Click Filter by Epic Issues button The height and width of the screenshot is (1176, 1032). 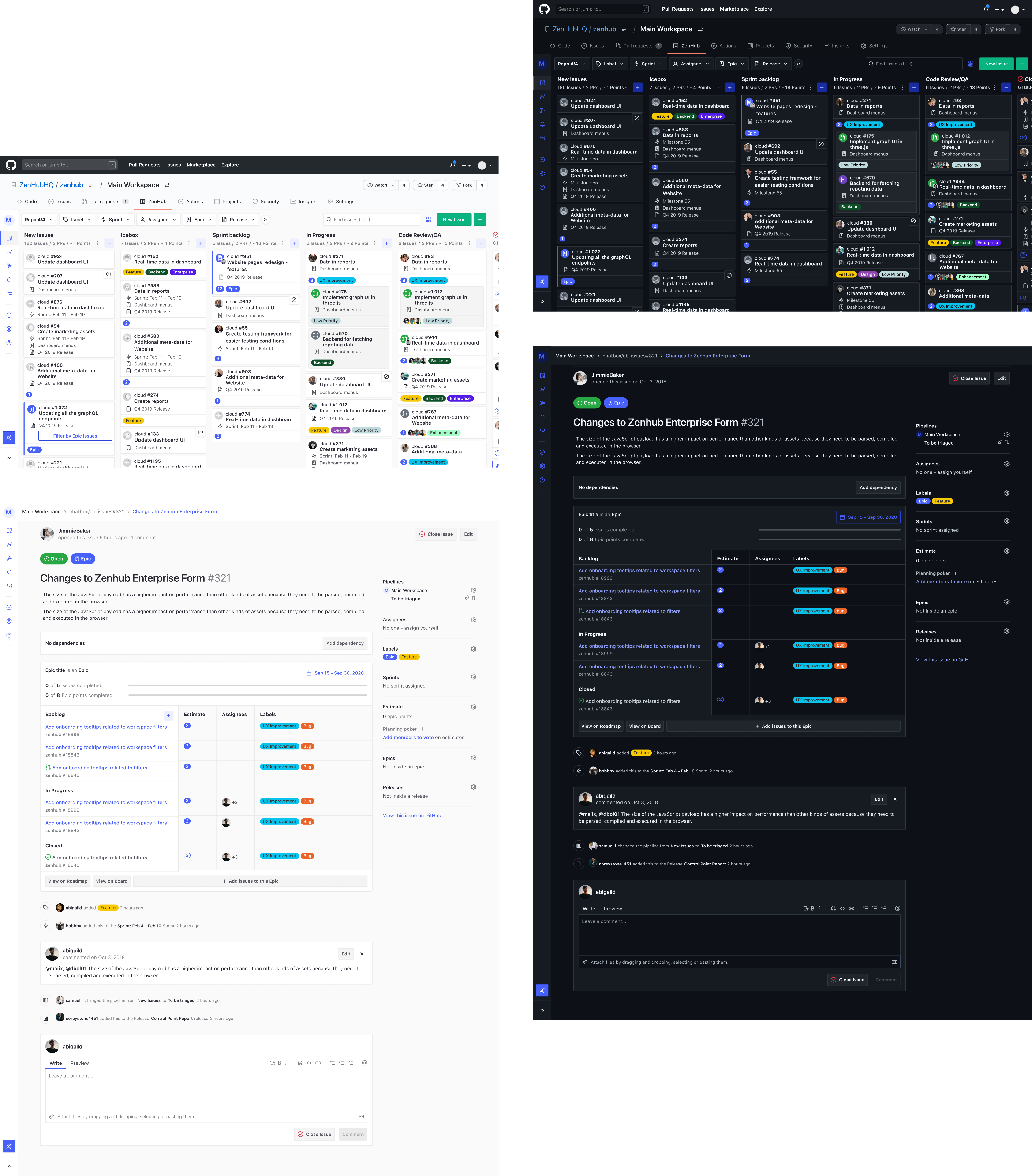coord(75,436)
